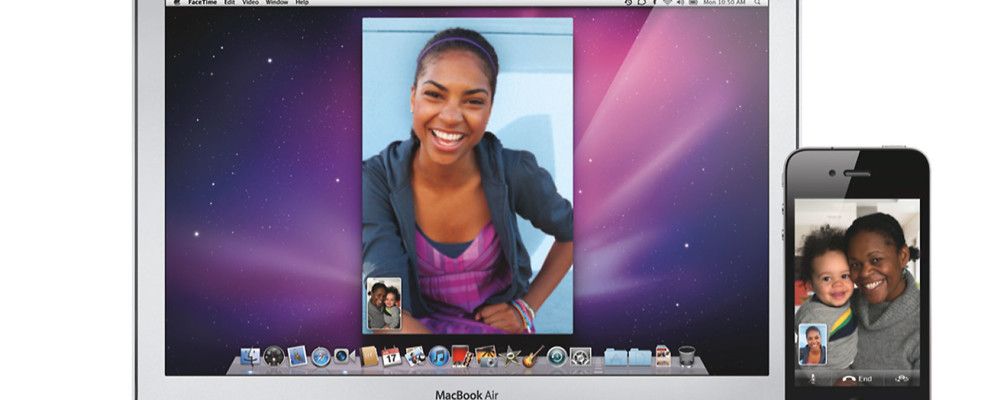Tap End call button on iPhone

856,379
